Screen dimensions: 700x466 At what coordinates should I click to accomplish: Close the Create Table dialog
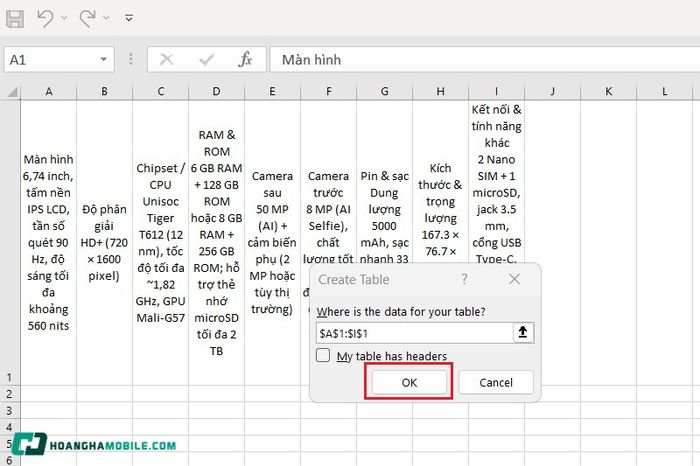pyautogui.click(x=514, y=279)
